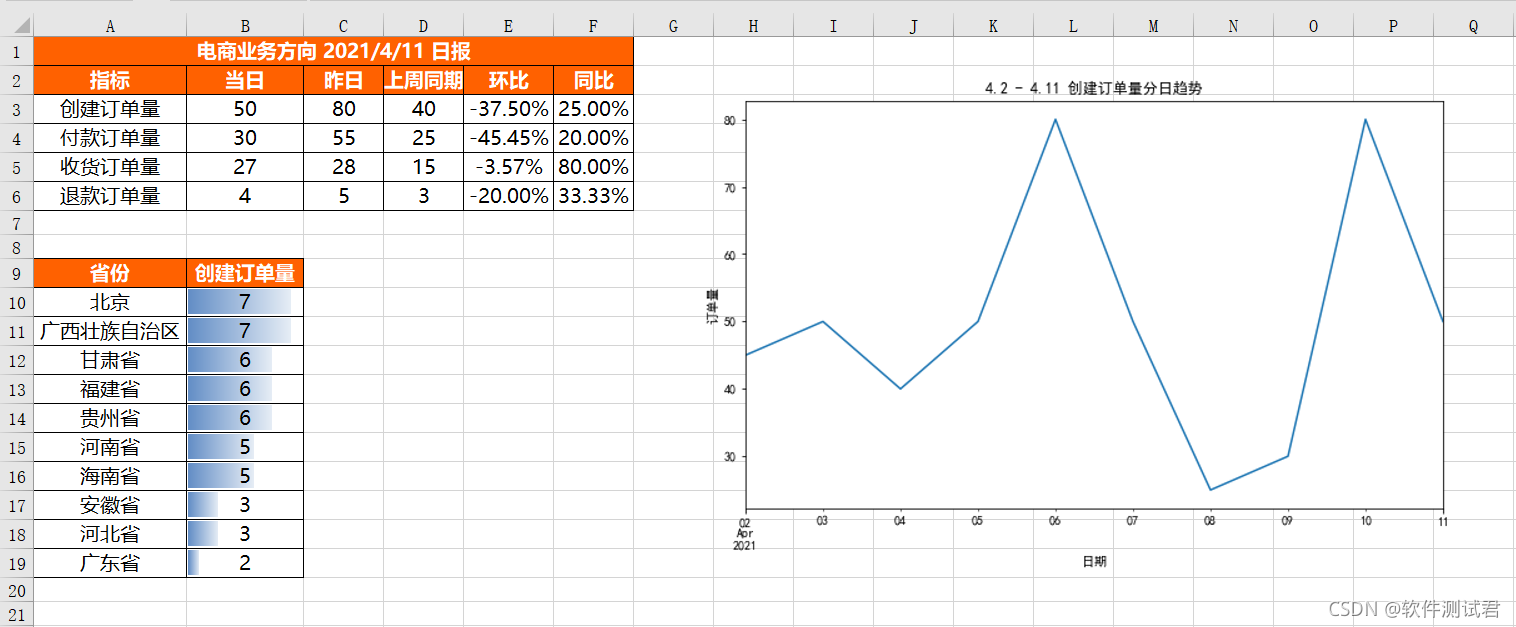Select column G header

673,27
